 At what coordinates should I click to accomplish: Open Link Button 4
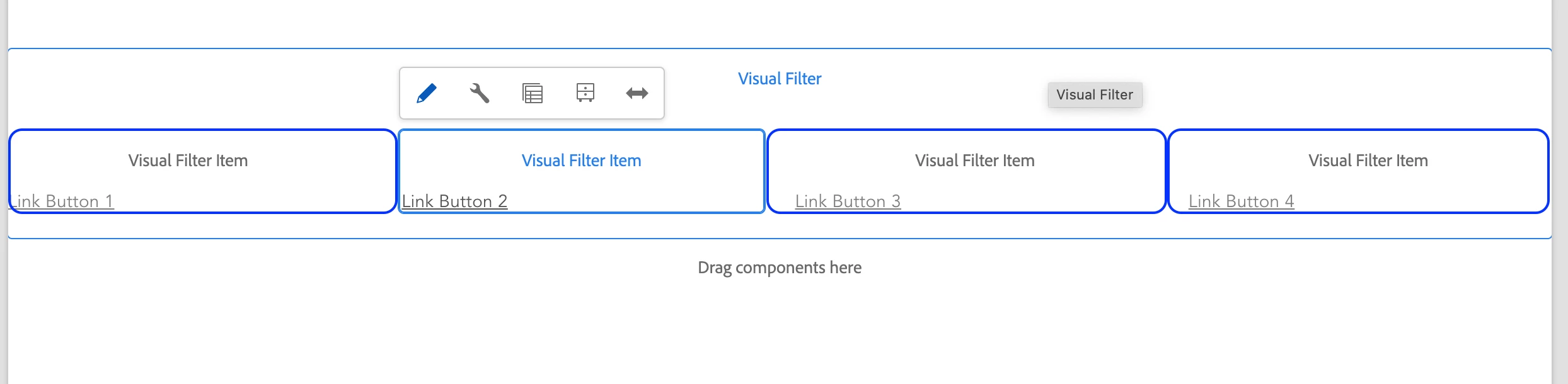tap(1241, 201)
